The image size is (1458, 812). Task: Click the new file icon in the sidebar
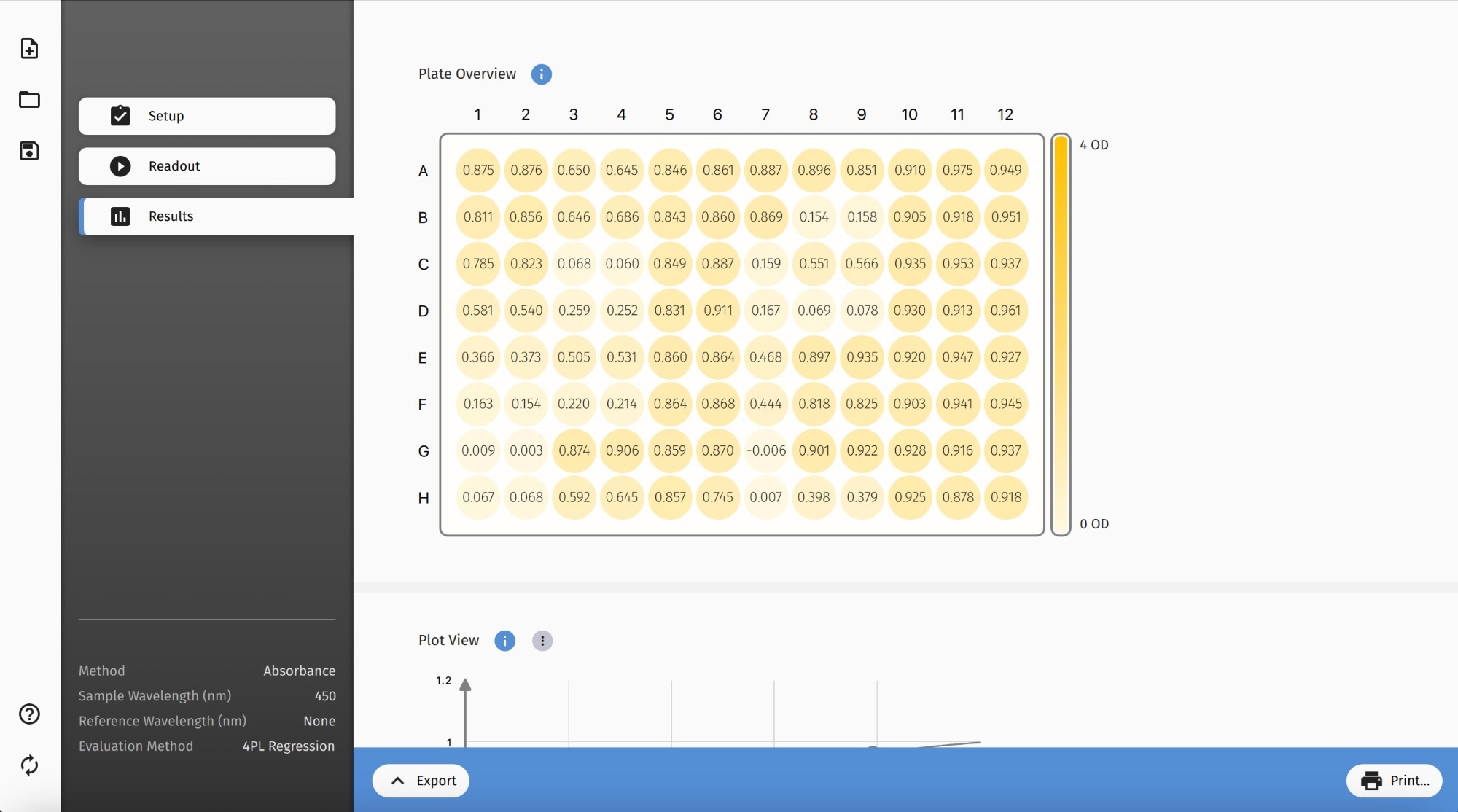29,49
